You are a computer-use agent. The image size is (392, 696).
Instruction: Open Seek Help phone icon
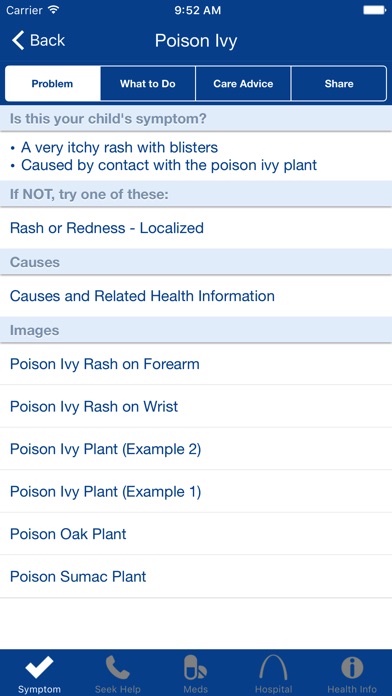(x=118, y=668)
